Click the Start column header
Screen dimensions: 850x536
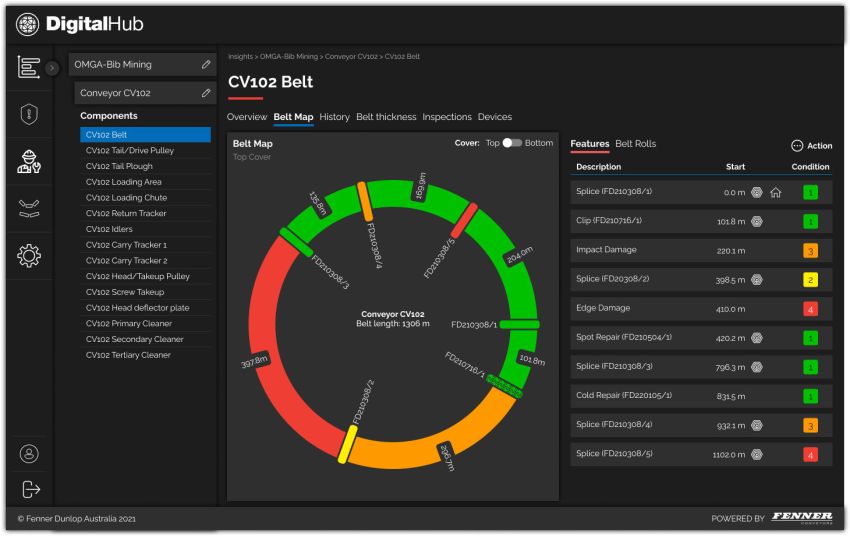(735, 167)
